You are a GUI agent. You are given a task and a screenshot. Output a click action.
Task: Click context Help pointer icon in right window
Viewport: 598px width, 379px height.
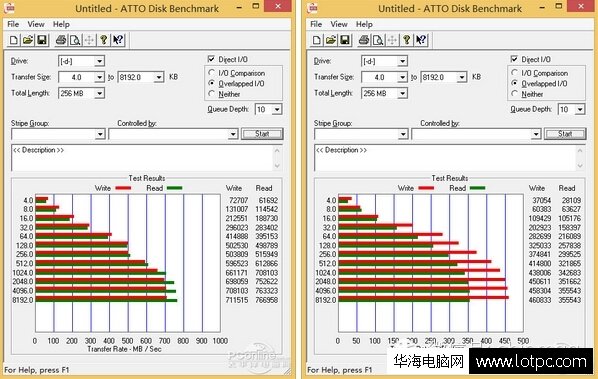tap(421, 40)
